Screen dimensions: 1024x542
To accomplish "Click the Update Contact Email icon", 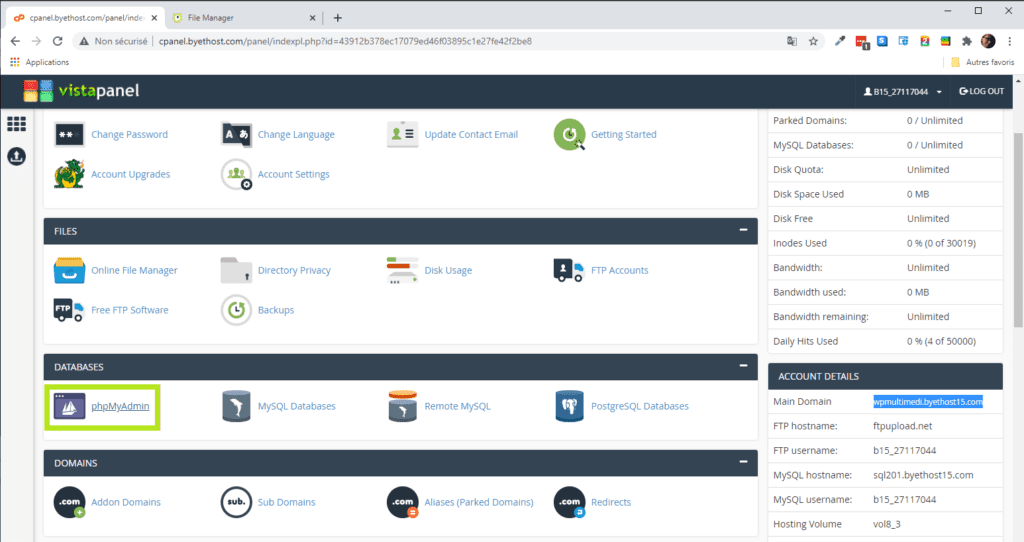I will pyautogui.click(x=402, y=134).
